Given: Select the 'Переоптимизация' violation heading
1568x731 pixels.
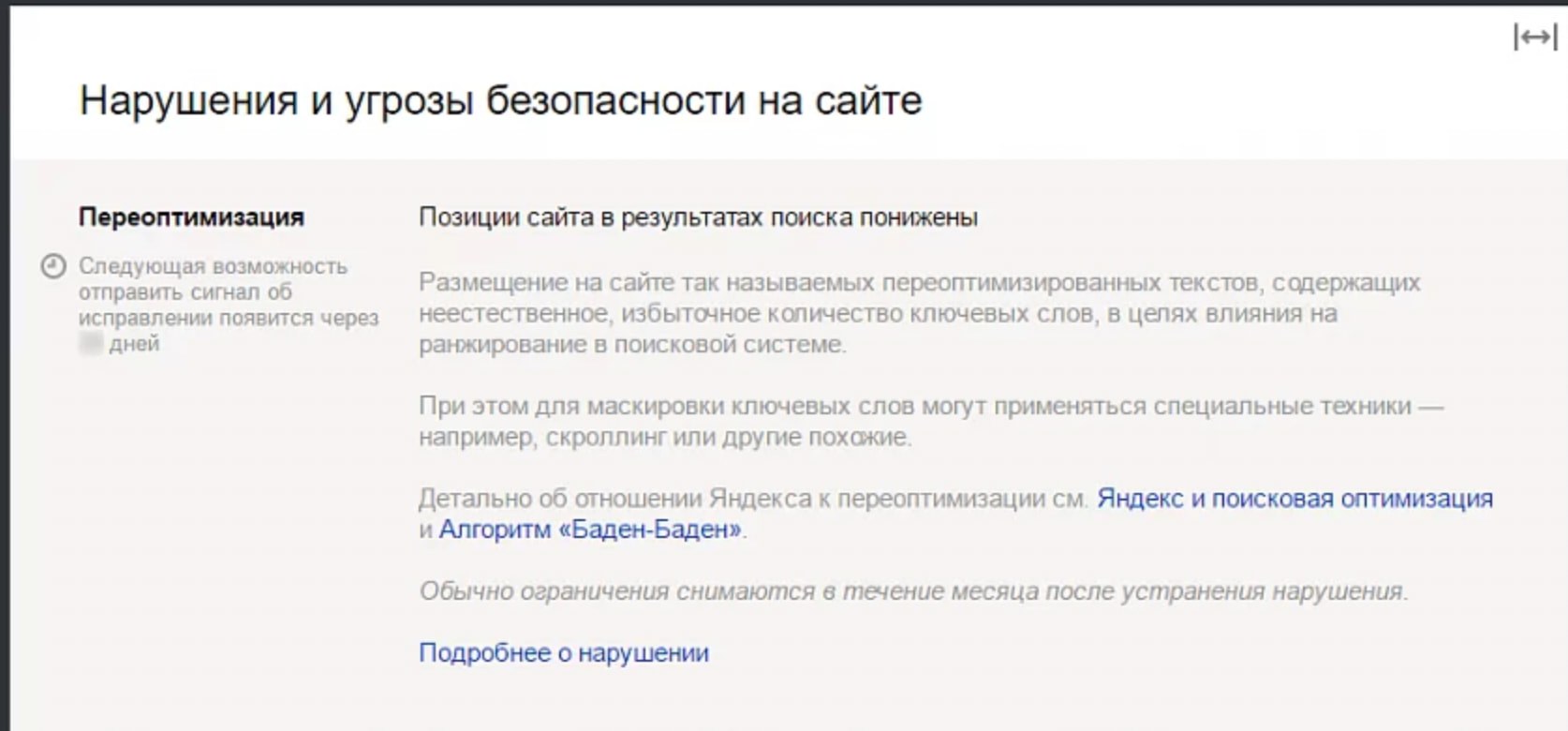Looking at the screenshot, I should click(191, 217).
